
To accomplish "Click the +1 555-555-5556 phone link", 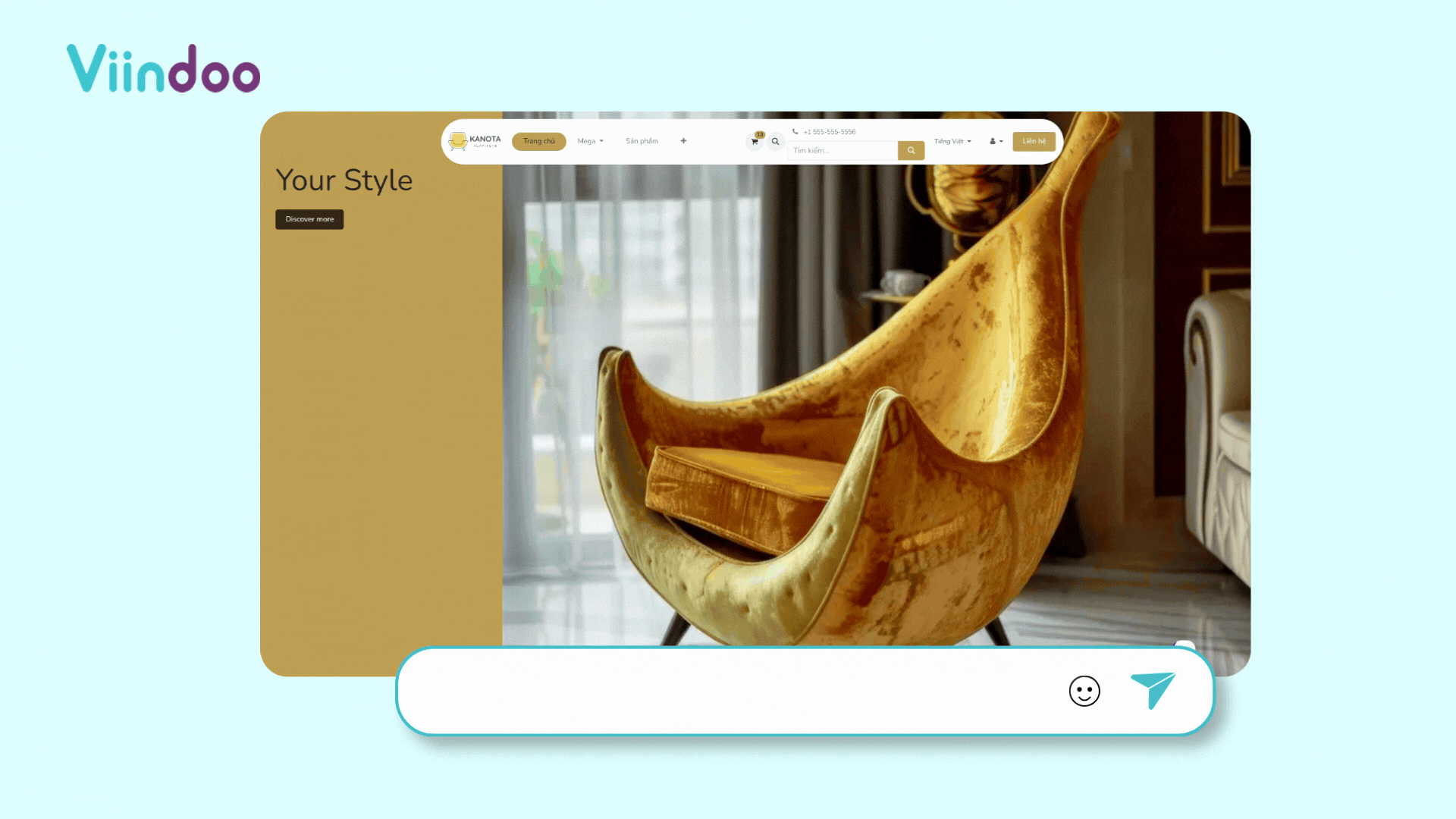I will point(830,132).
